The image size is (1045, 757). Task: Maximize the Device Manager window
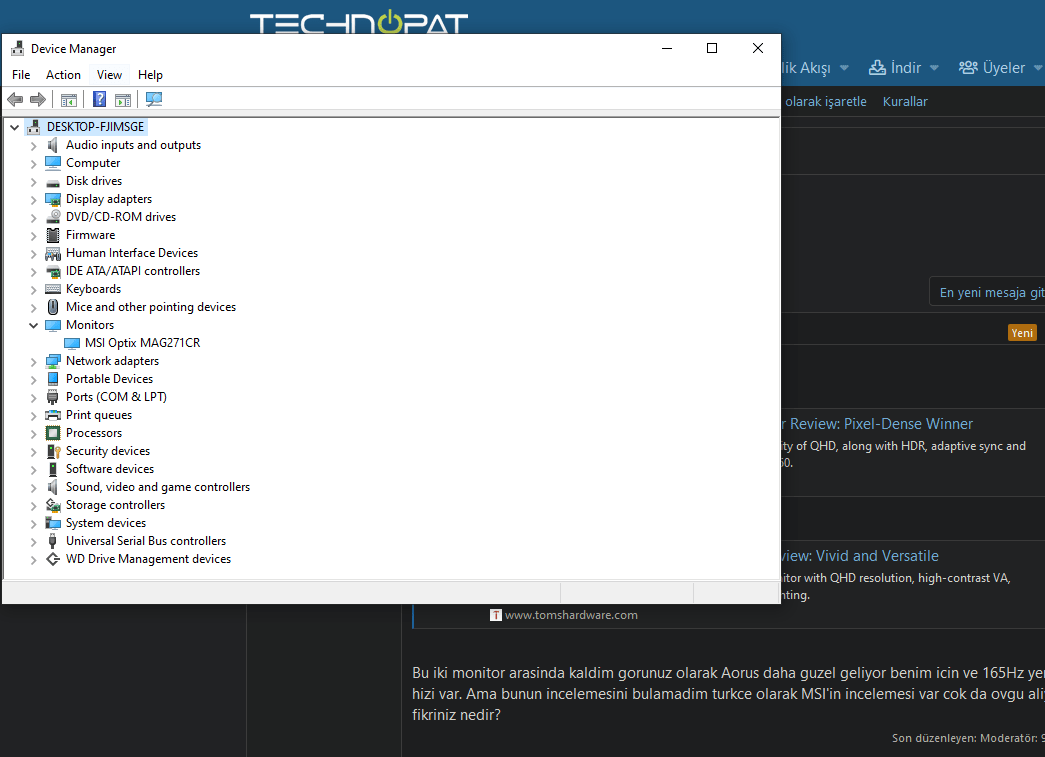(x=712, y=48)
